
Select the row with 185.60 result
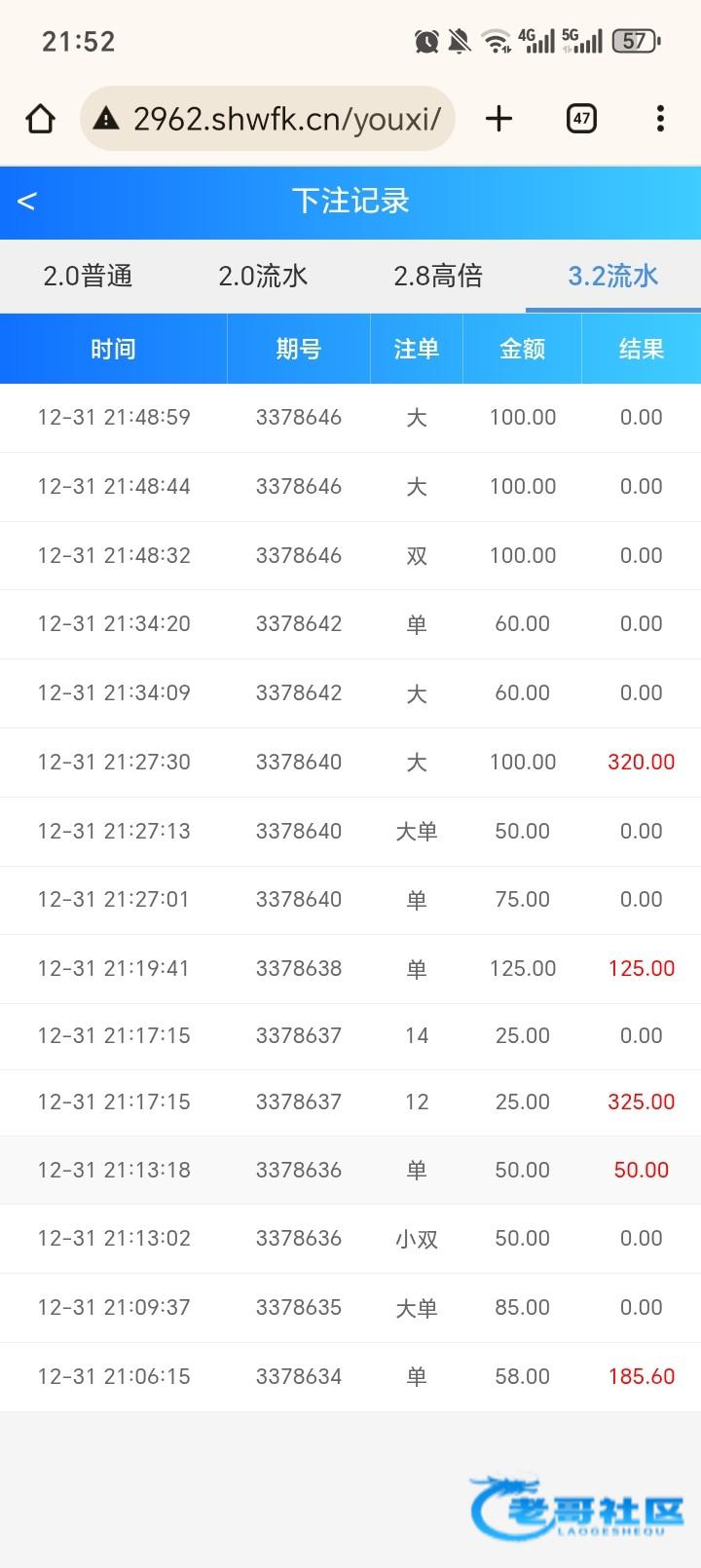coord(350,1376)
